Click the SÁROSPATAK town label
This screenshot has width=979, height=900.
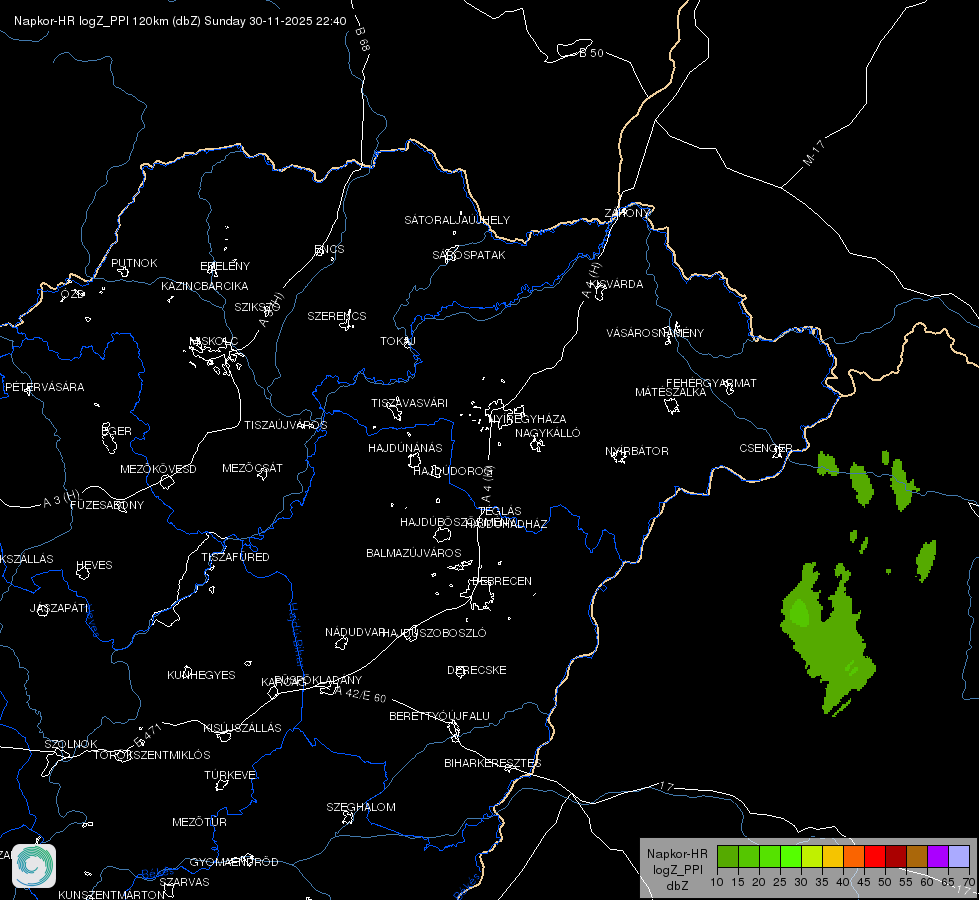[469, 255]
